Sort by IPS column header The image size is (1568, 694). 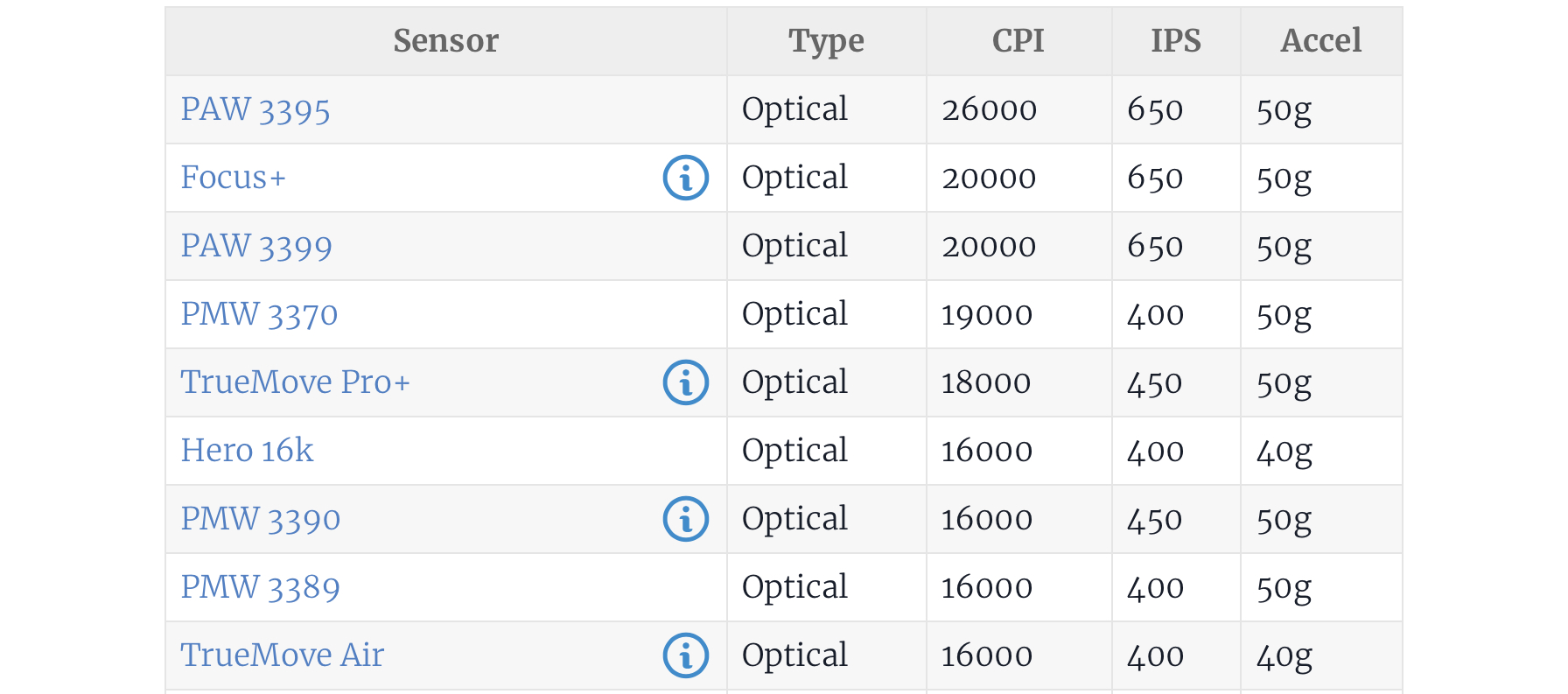(x=1175, y=41)
